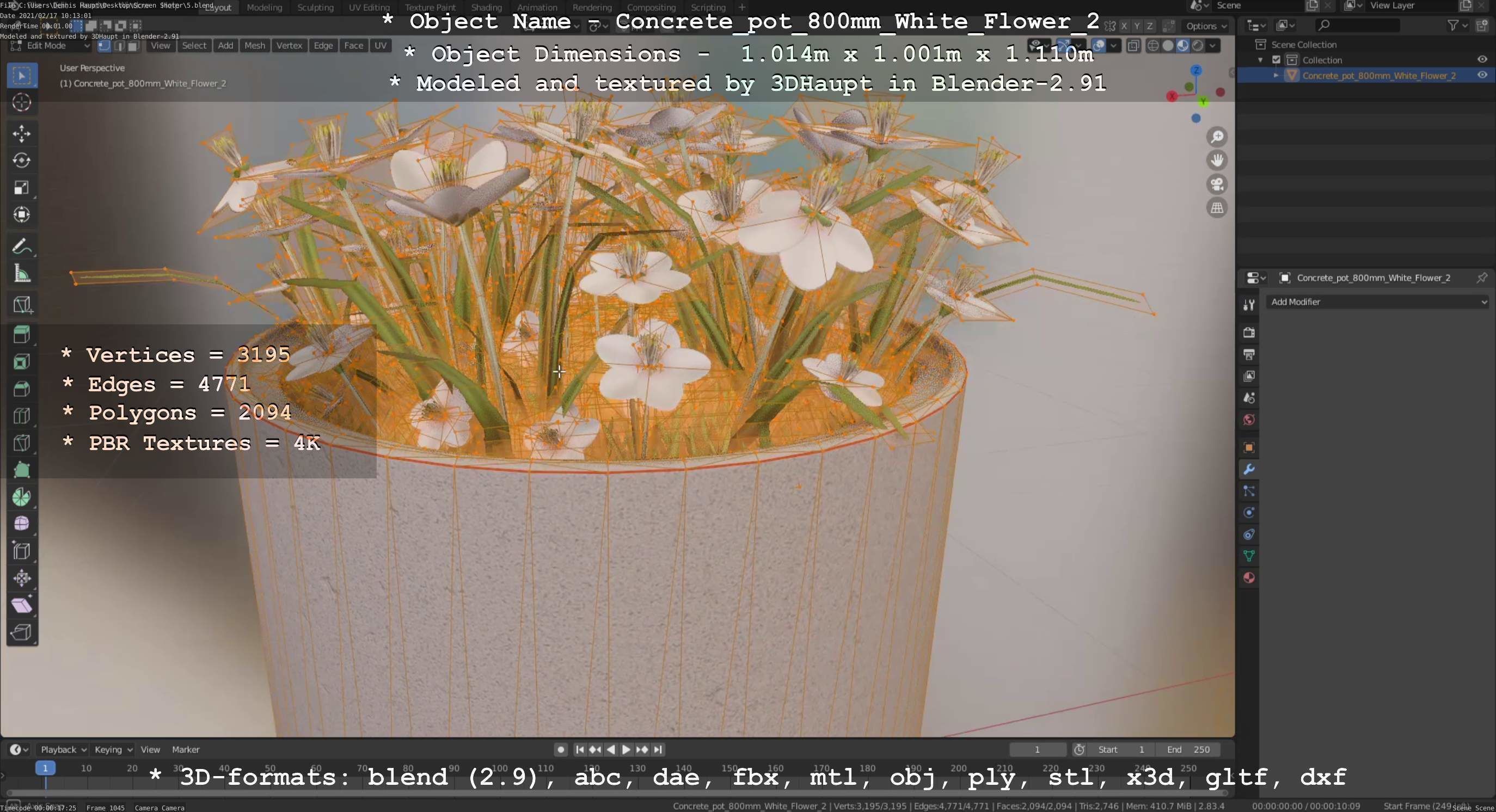1496x812 pixels.
Task: Toggle X axis mirror
Action: (x=1124, y=26)
